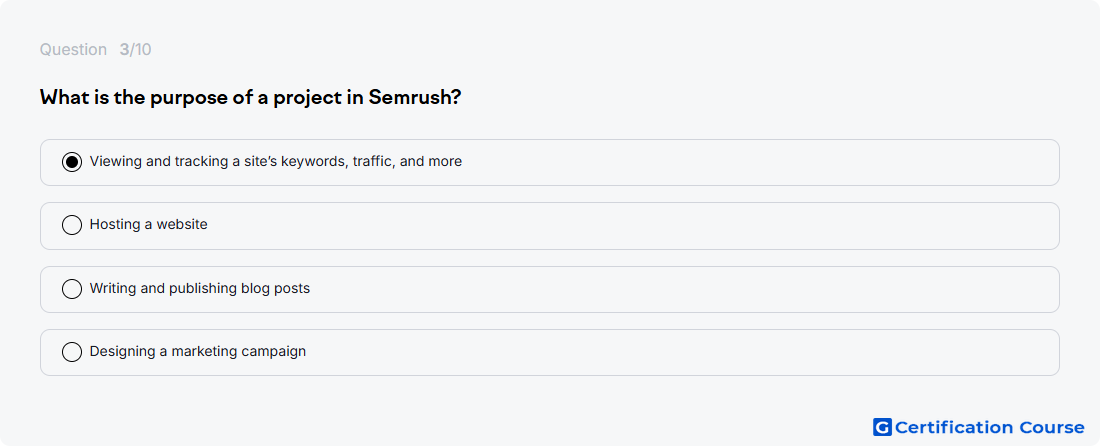1100x446 pixels.
Task: Choose the 'Writing and publishing blog posts' radio button
Action: (72, 289)
